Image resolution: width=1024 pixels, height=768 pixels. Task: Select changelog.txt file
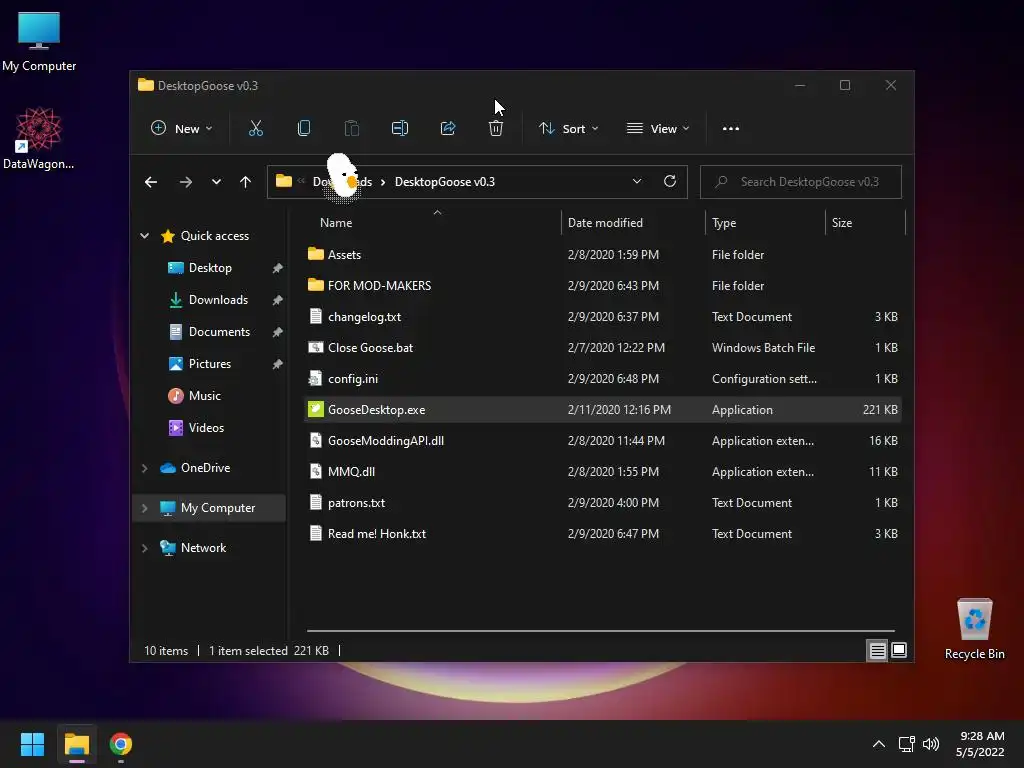pos(603,317)
